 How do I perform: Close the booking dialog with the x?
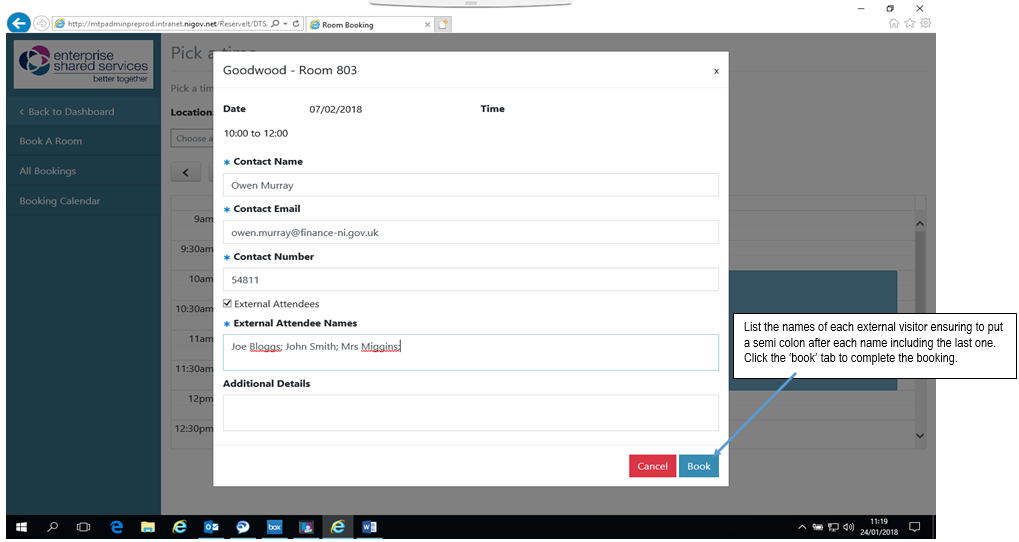coord(715,71)
